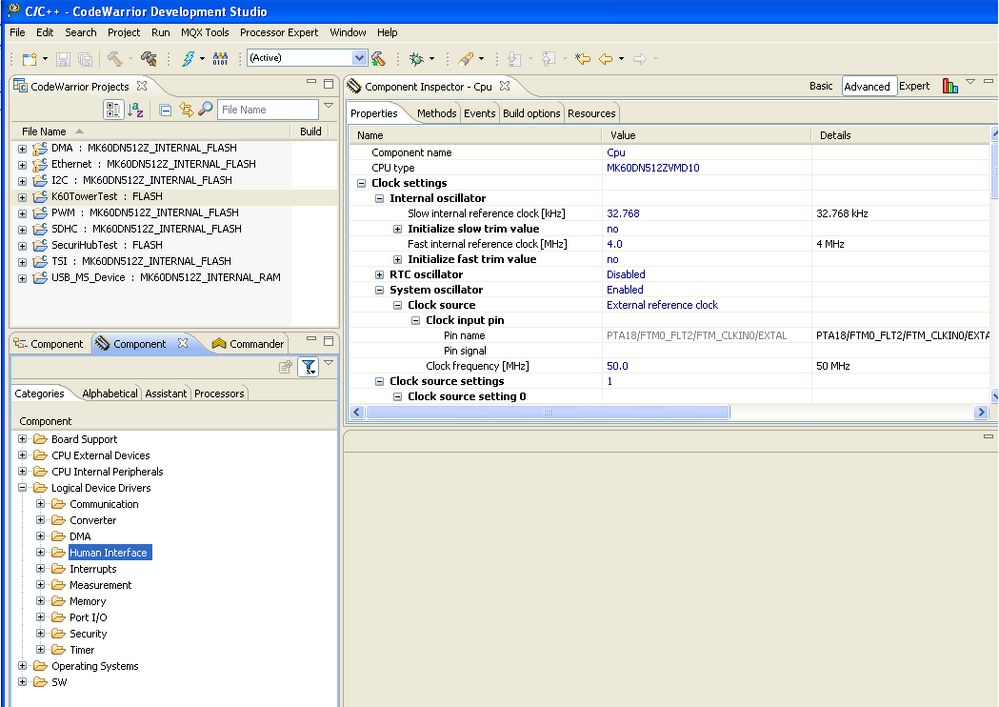This screenshot has height=707, width=999.
Task: Open the Alphabetical components tab
Action: [110, 394]
